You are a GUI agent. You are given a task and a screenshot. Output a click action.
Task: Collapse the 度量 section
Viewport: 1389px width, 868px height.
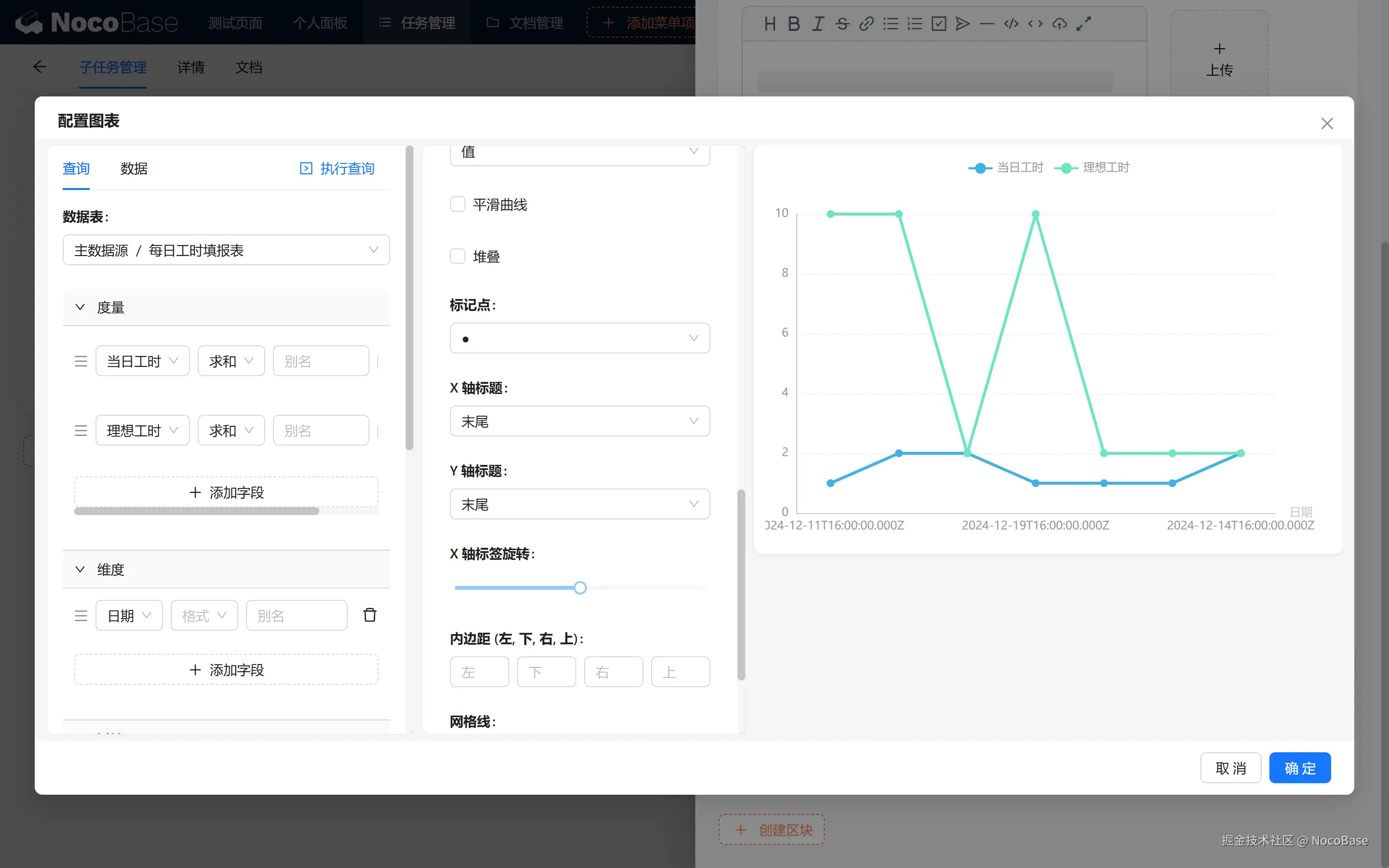(x=81, y=307)
